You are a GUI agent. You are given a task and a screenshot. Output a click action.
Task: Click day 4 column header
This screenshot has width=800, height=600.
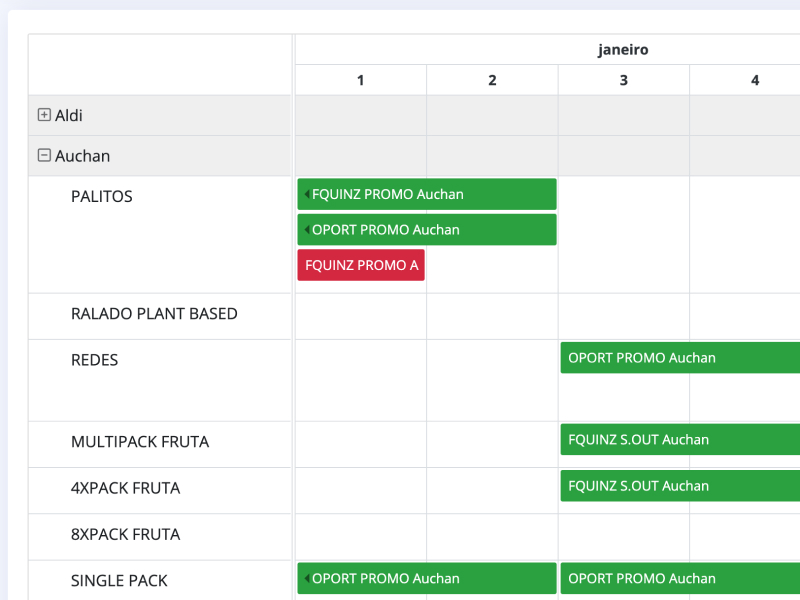click(x=754, y=80)
